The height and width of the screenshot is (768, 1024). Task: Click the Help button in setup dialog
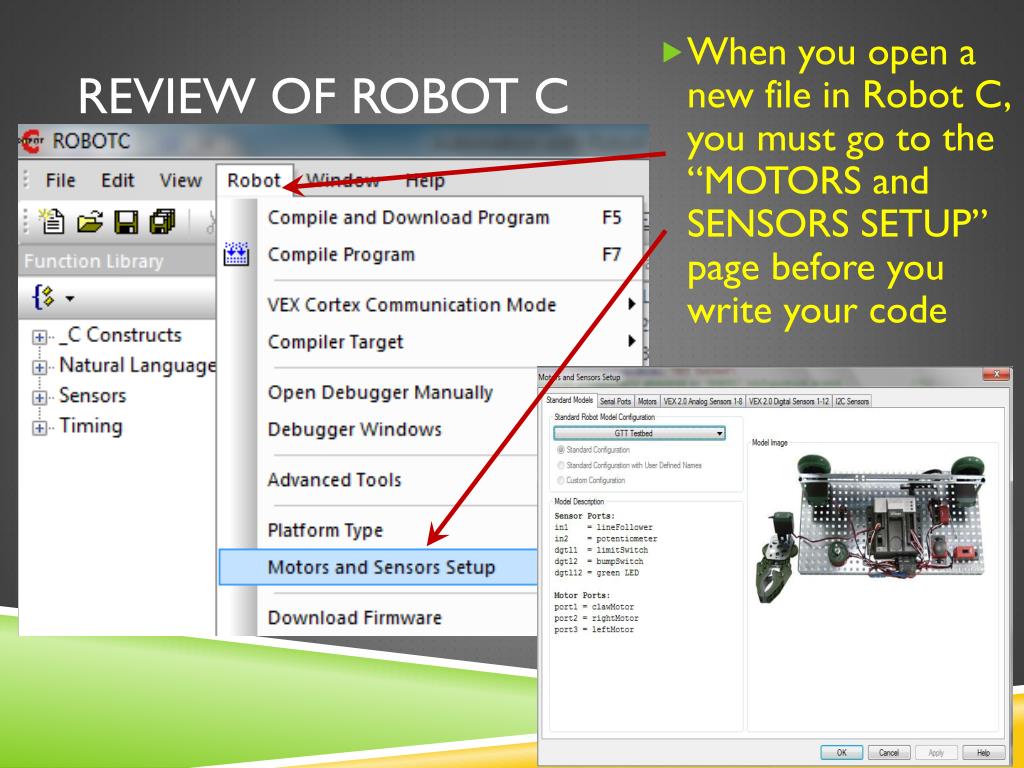click(x=984, y=752)
